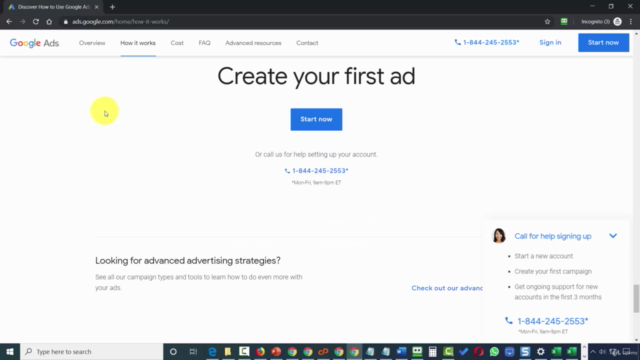
Task: Click the green extension icon in toolbar
Action: [564, 21]
